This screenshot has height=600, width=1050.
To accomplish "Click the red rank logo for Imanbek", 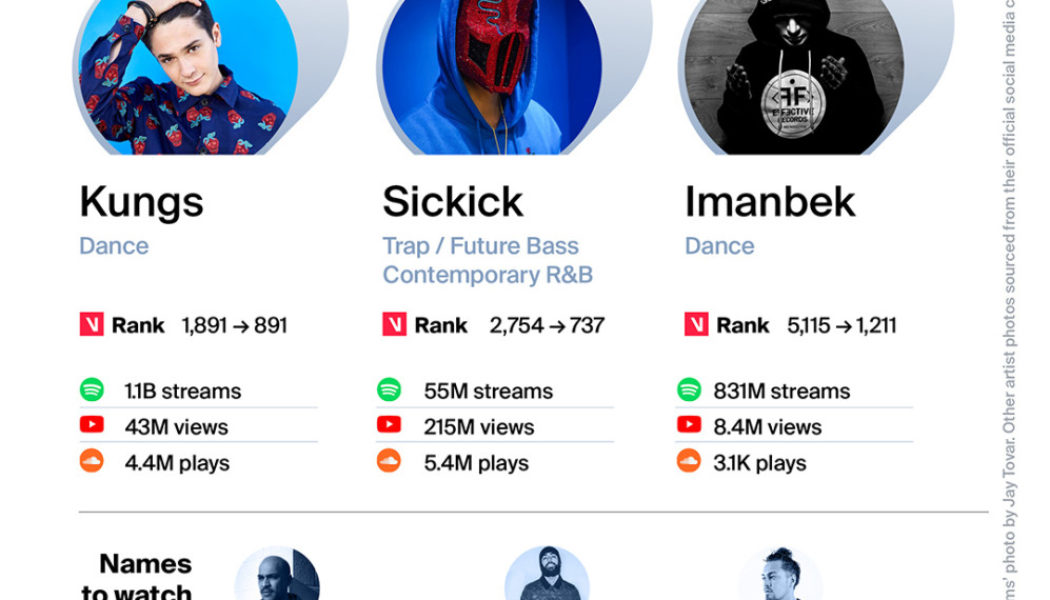I will (696, 324).
